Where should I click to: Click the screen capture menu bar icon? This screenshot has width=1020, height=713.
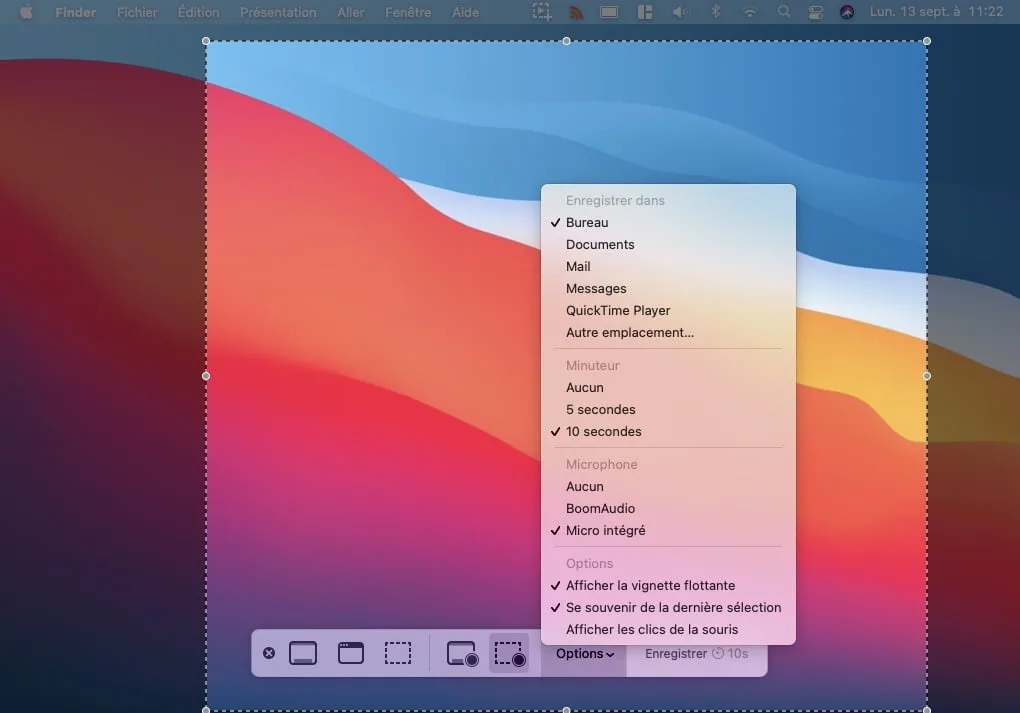pyautogui.click(x=542, y=12)
